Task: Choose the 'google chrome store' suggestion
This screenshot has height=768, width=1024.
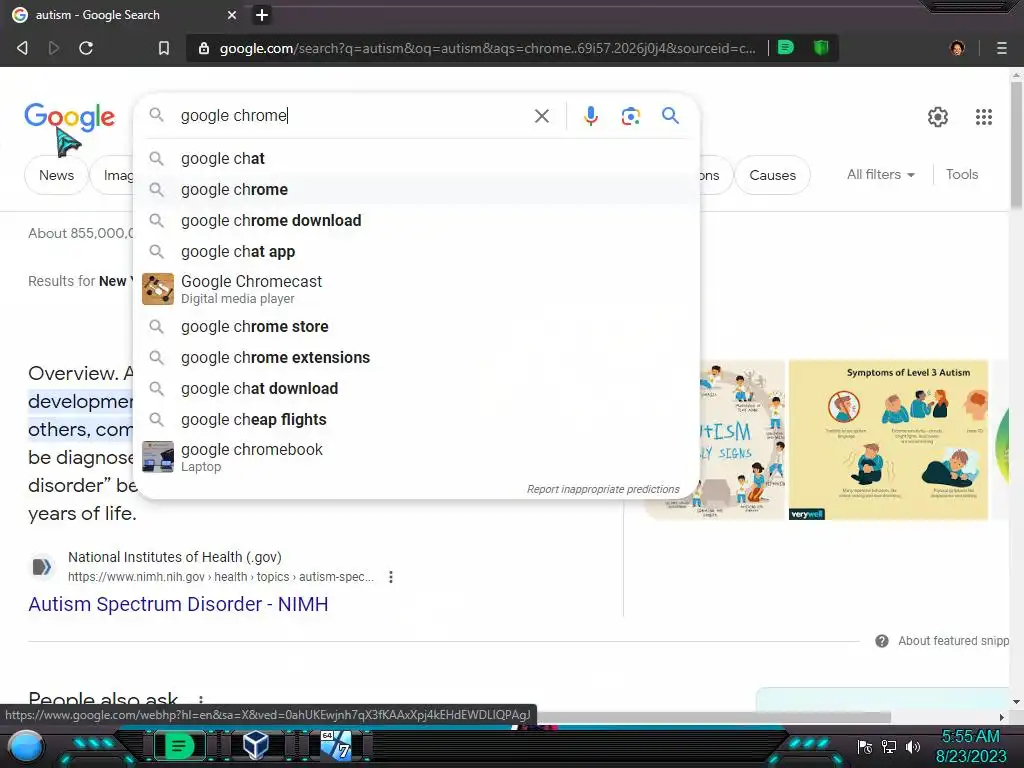Action: 417,327
